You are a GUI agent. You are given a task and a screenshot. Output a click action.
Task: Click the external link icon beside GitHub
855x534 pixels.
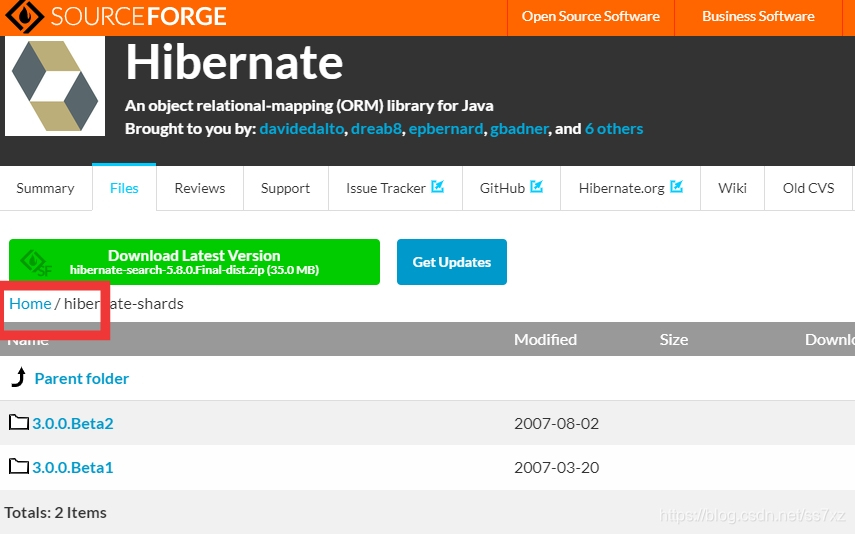point(537,187)
